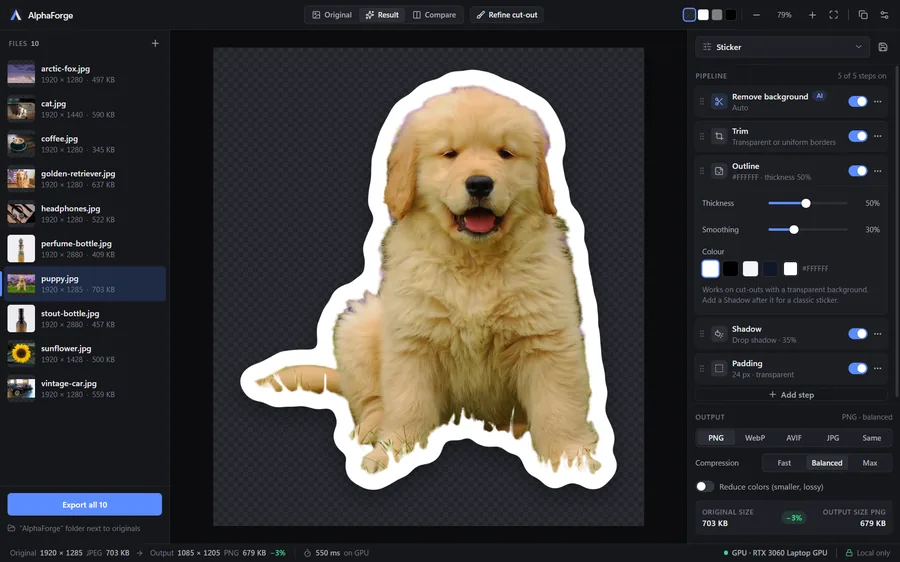900x562 pixels.
Task: Set compression to Fast
Action: [784, 463]
